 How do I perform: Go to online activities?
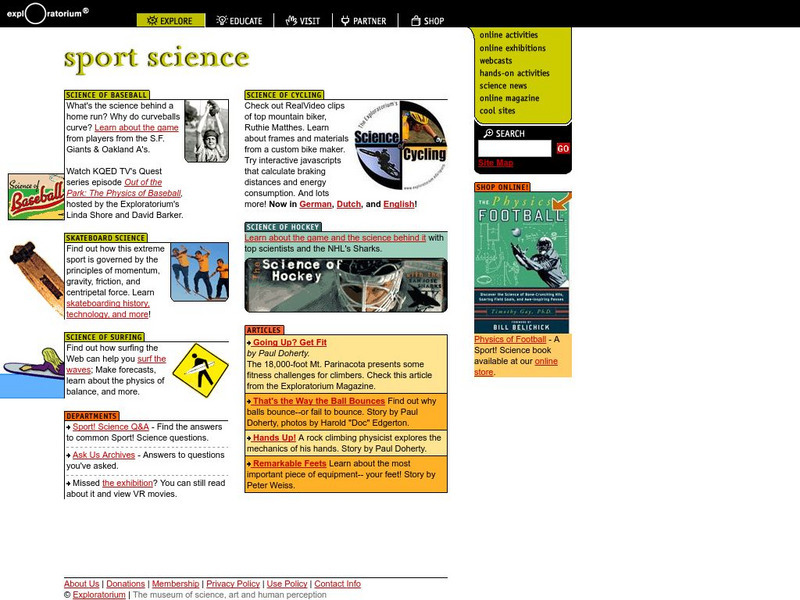coord(508,35)
